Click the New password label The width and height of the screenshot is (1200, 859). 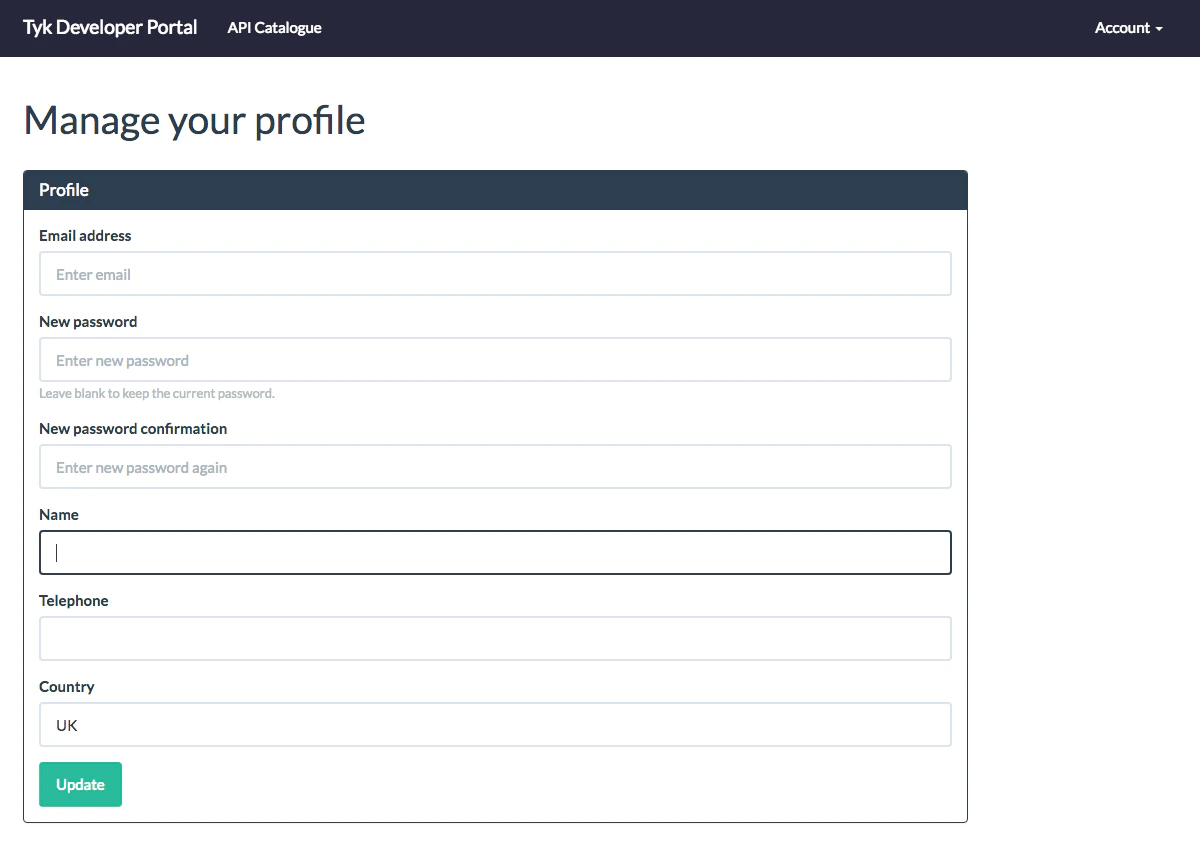coord(88,321)
